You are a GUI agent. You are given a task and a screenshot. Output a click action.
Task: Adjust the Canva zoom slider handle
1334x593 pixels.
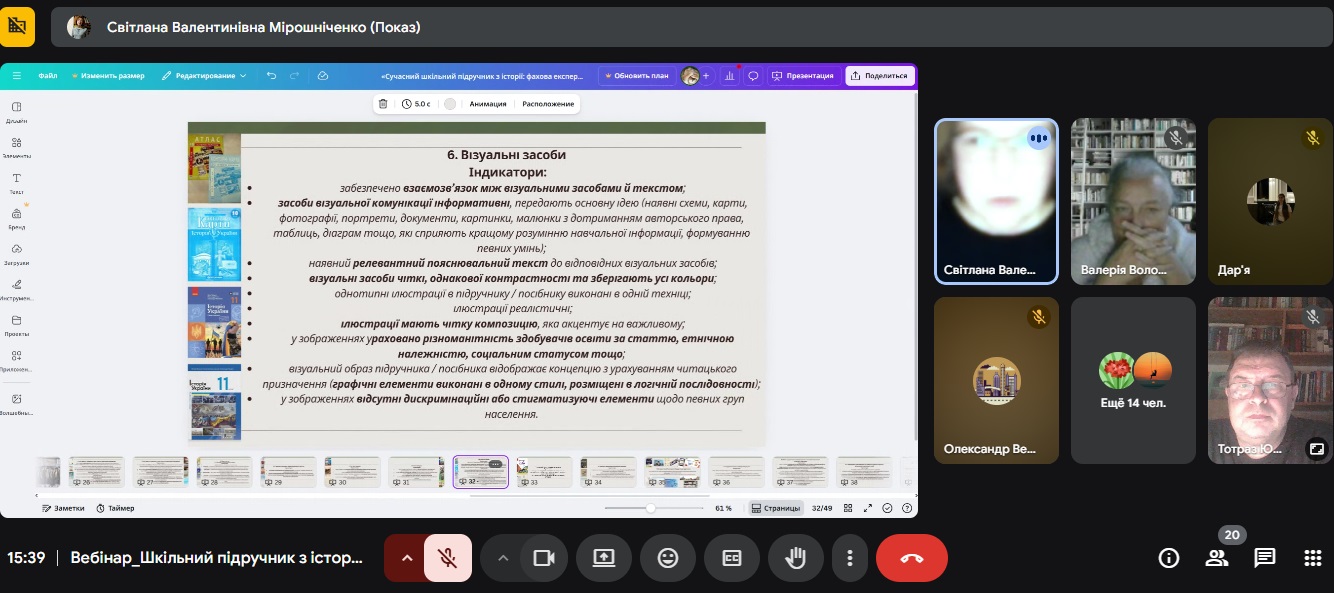(651, 508)
